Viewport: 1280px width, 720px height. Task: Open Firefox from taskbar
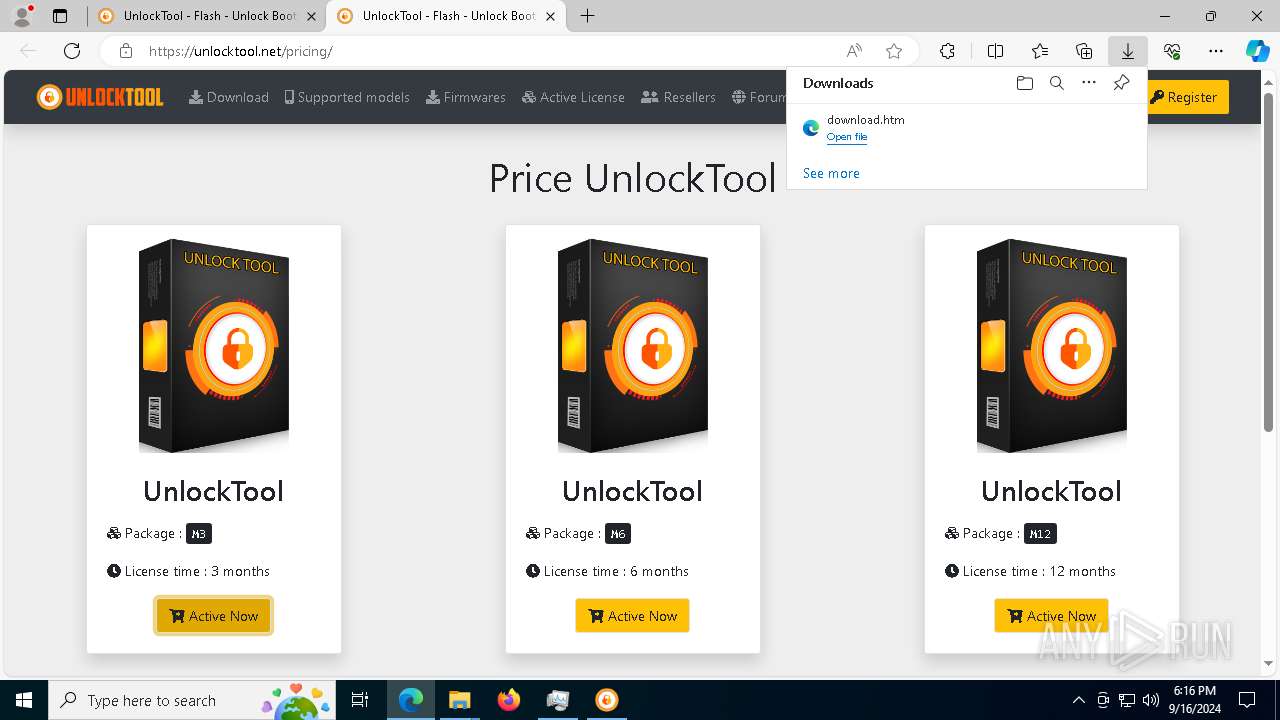point(509,700)
